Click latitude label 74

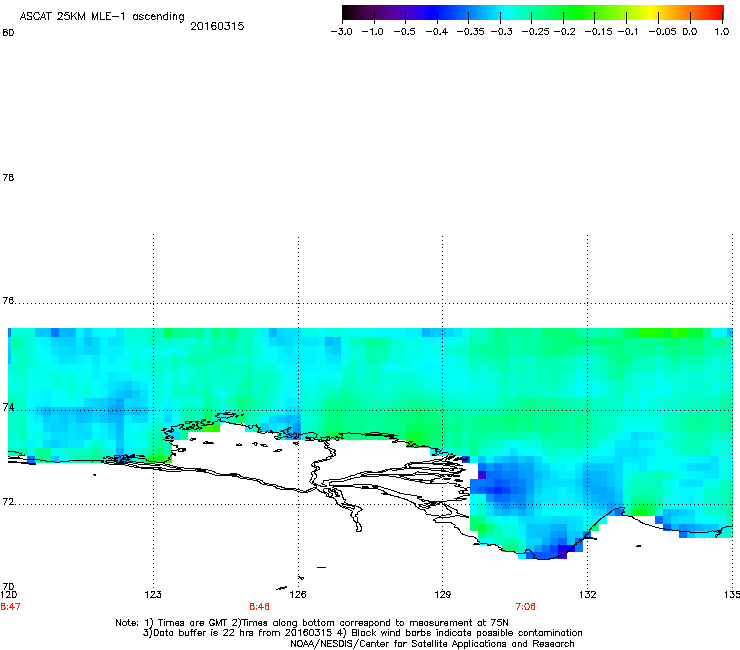pos(8,407)
